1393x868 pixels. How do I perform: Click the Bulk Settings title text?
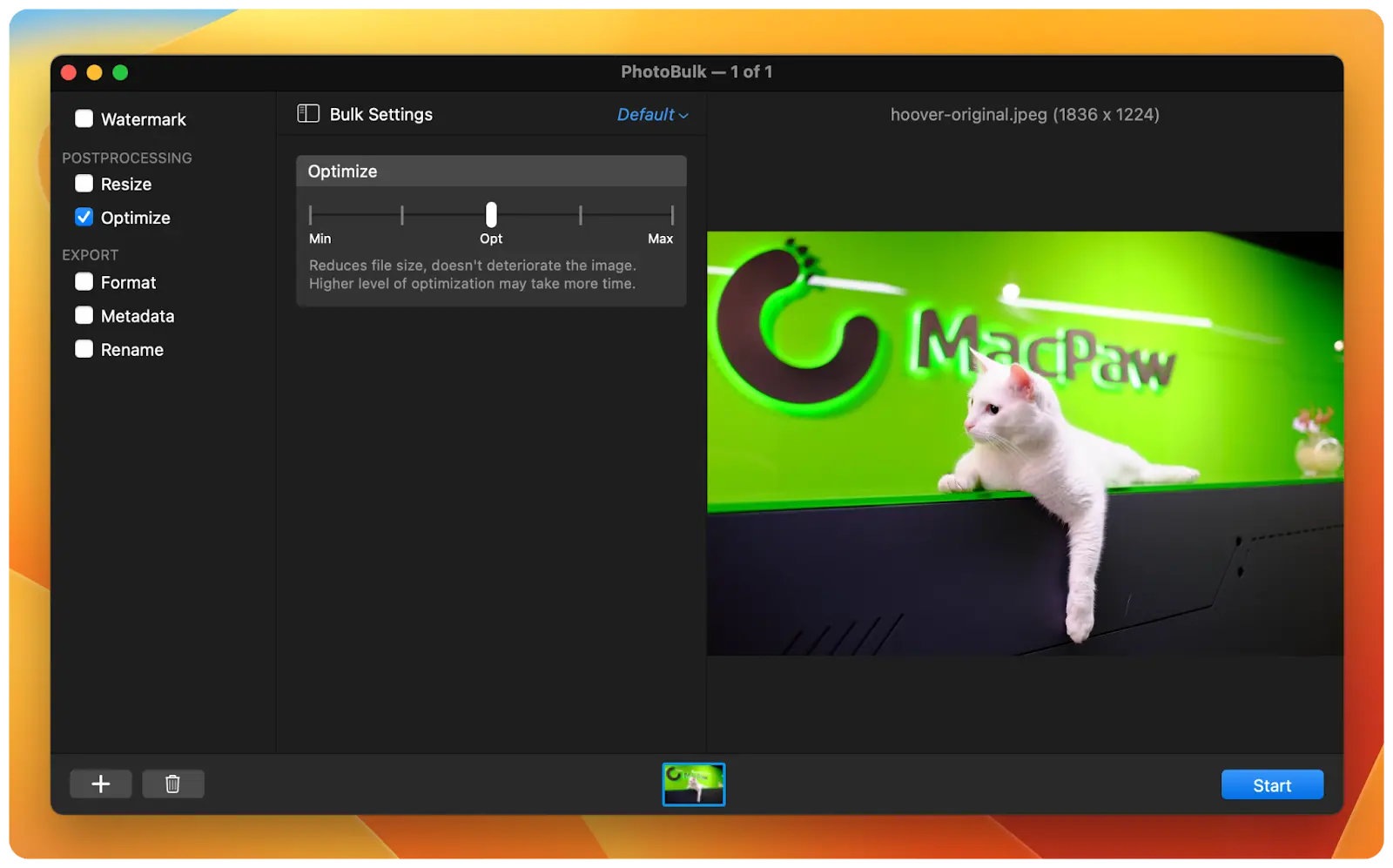tap(381, 114)
